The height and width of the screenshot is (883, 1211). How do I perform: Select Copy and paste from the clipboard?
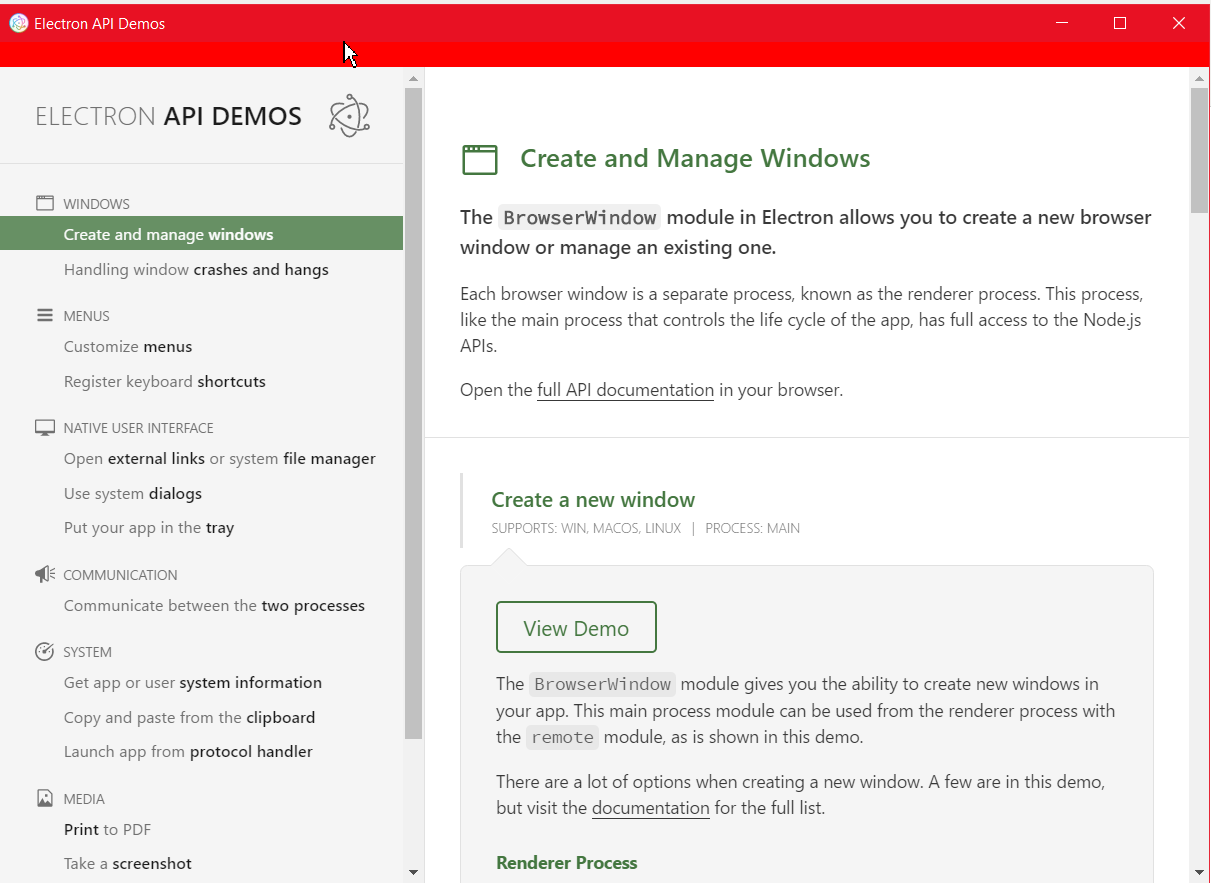(189, 717)
